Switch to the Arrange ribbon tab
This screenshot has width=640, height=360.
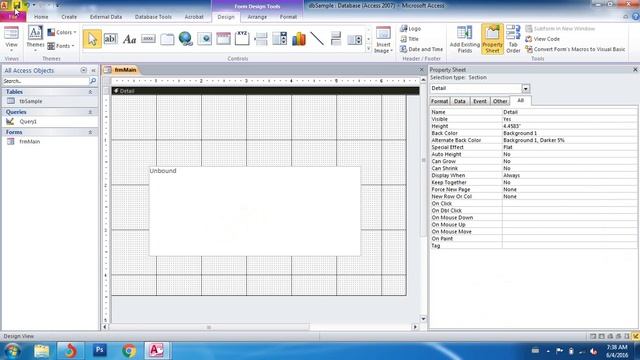pyautogui.click(x=257, y=17)
